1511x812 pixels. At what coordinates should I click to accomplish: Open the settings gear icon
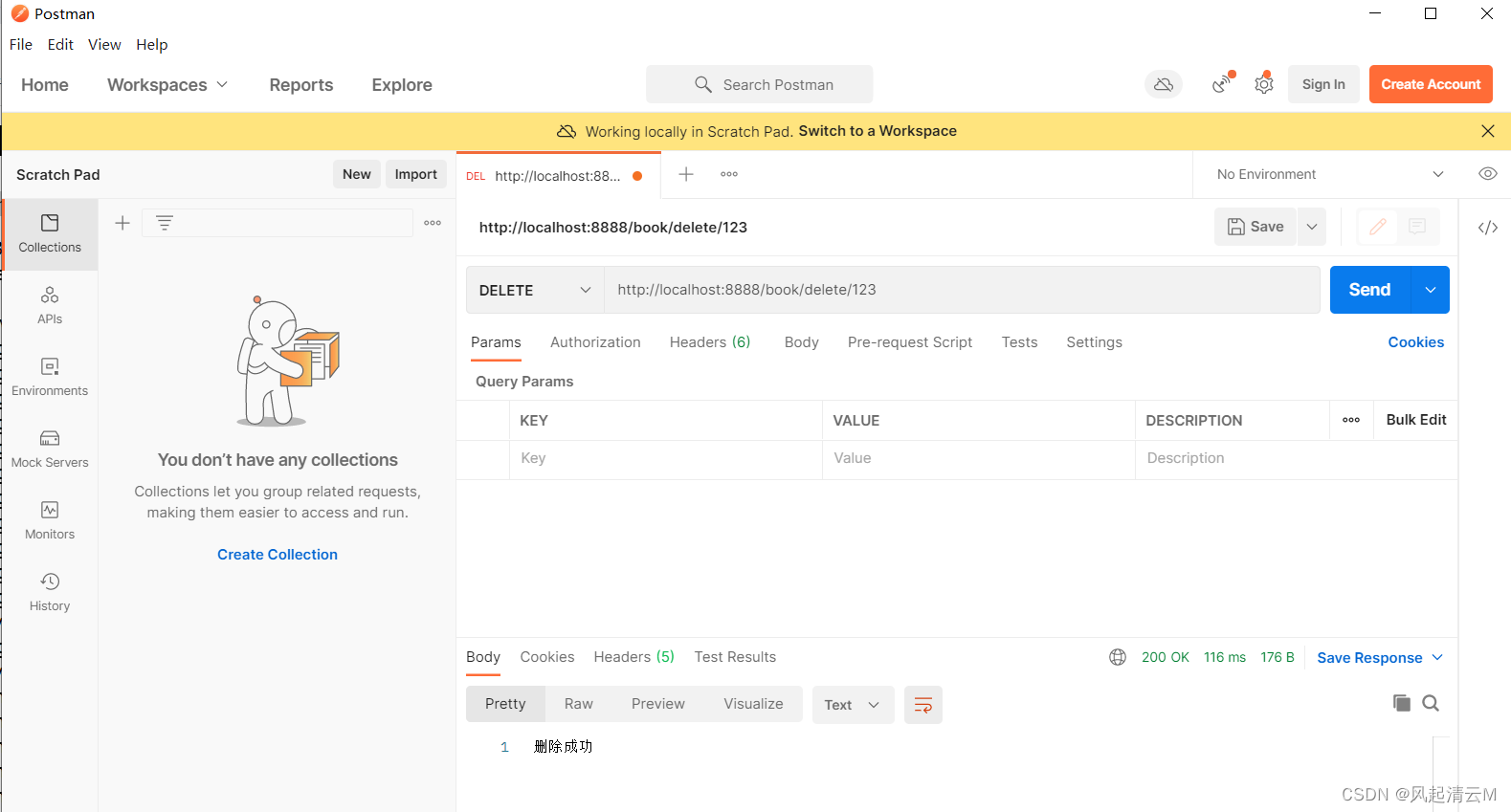pyautogui.click(x=1264, y=84)
